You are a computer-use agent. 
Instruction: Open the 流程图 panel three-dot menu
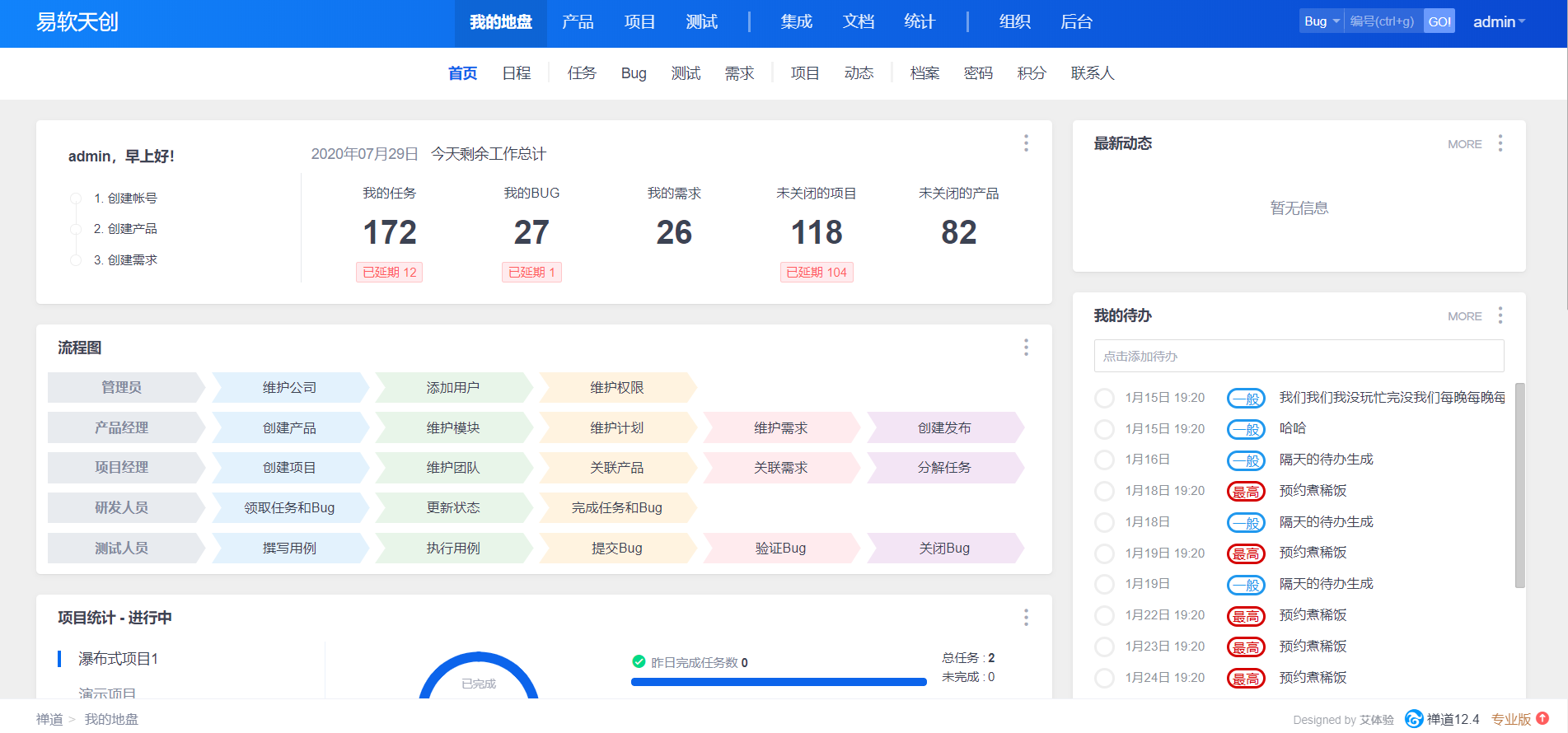point(1026,348)
